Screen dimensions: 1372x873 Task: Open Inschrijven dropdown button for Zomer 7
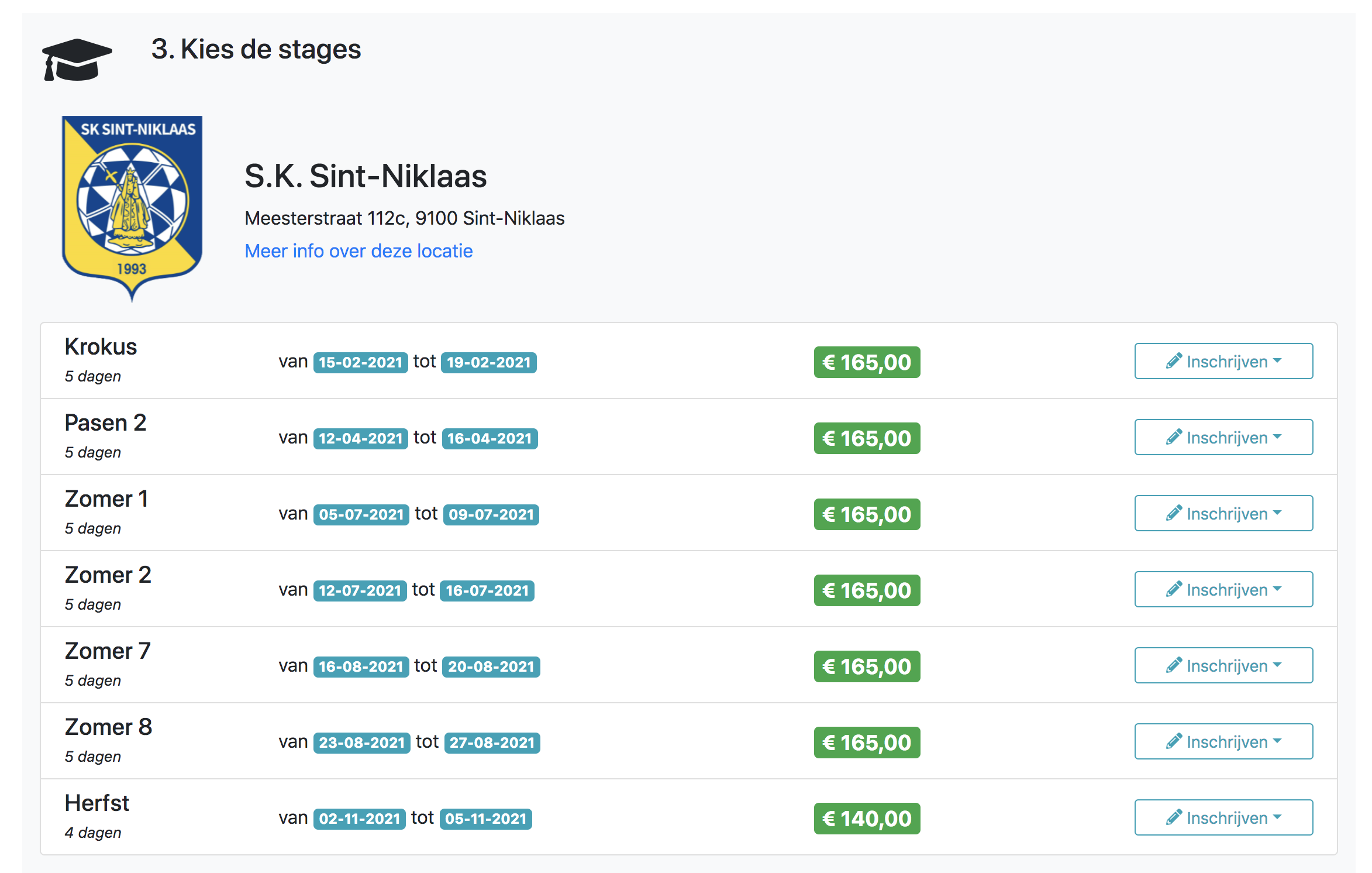coord(1223,665)
